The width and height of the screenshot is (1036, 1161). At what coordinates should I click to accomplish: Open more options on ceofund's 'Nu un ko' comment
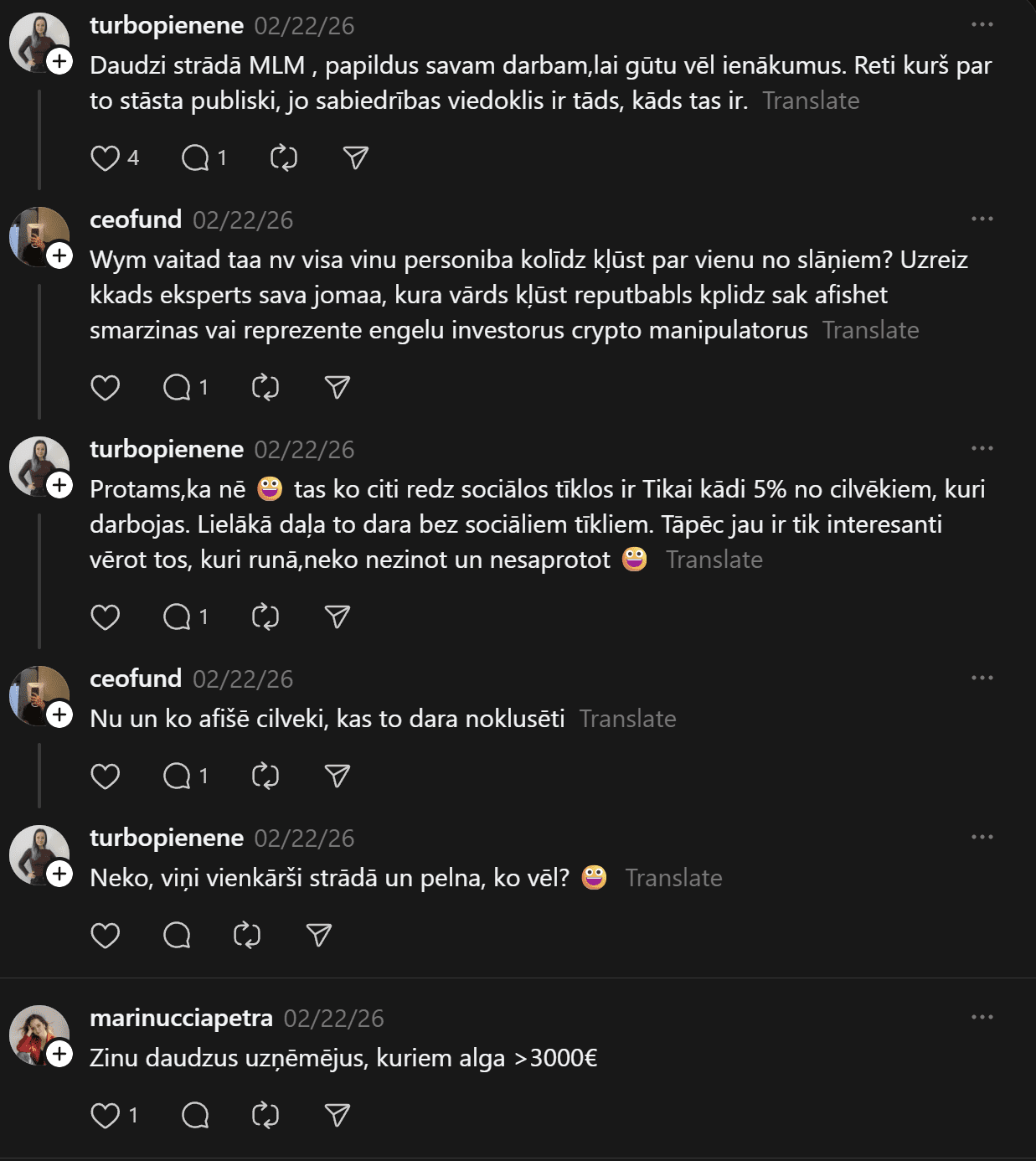[982, 678]
